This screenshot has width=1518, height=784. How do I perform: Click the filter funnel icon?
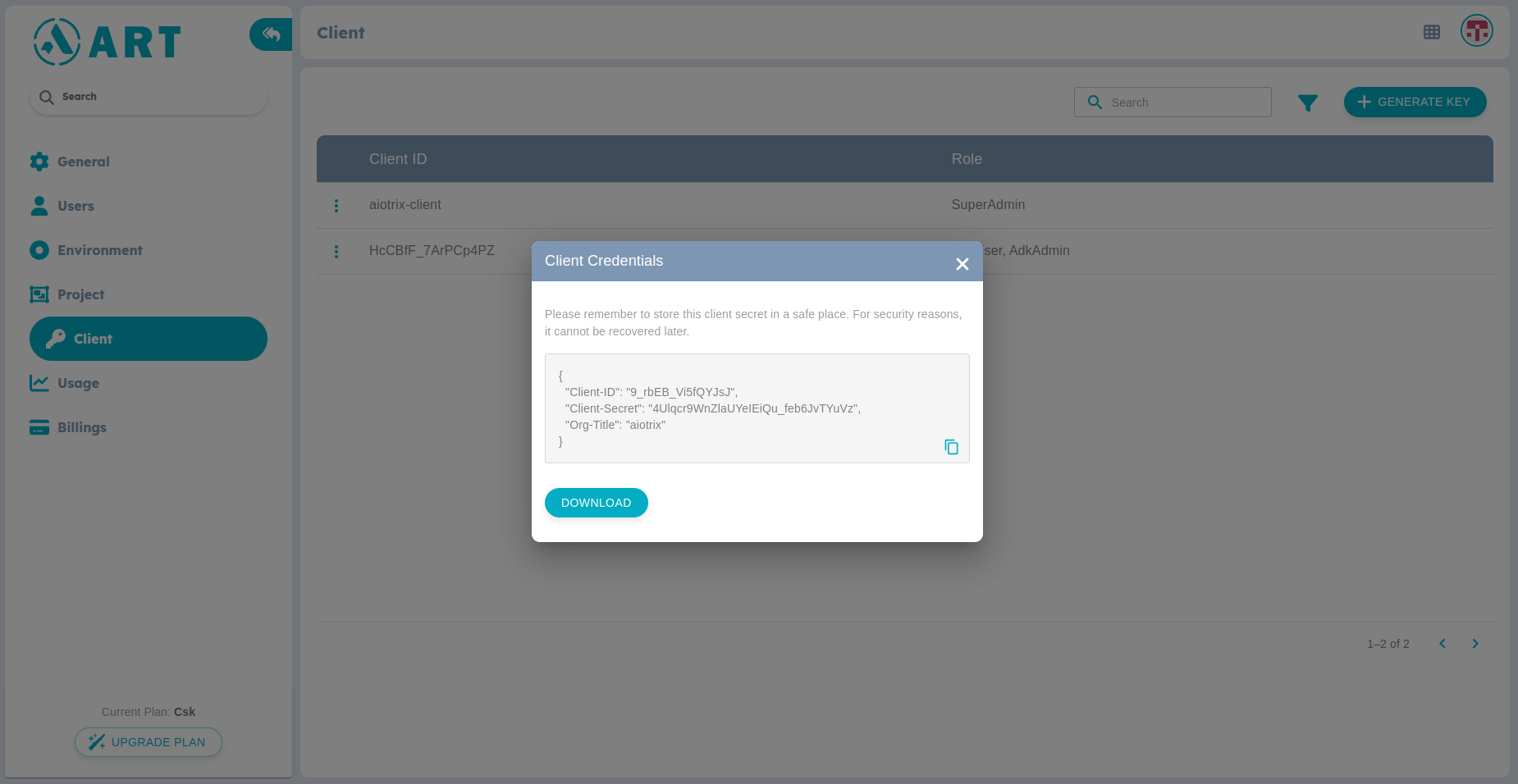pos(1308,102)
